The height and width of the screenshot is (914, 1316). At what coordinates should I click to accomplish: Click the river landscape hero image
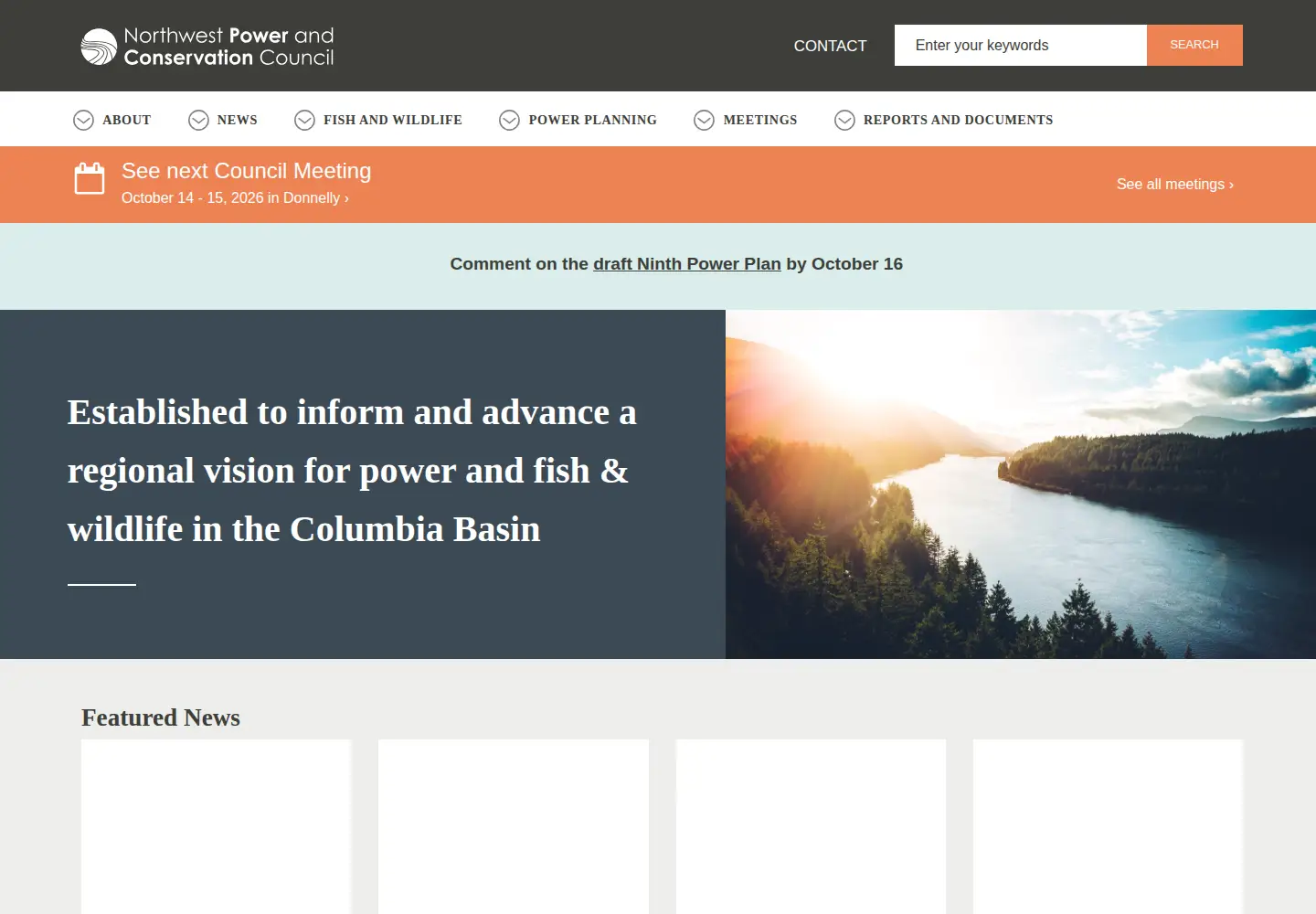[1021, 484]
